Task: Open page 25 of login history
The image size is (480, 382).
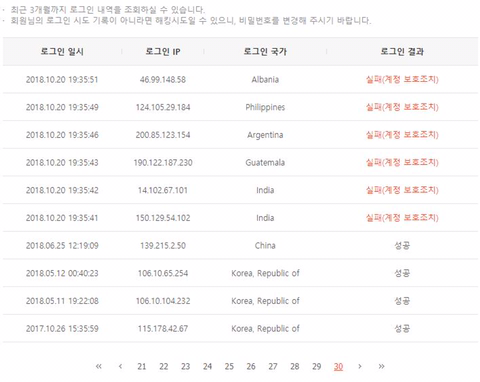Action: [x=229, y=366]
